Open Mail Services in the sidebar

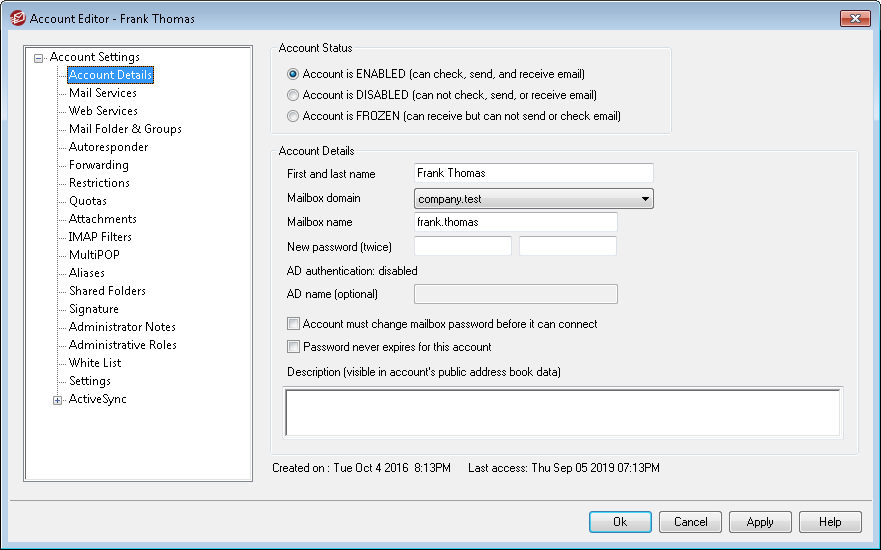(102, 93)
